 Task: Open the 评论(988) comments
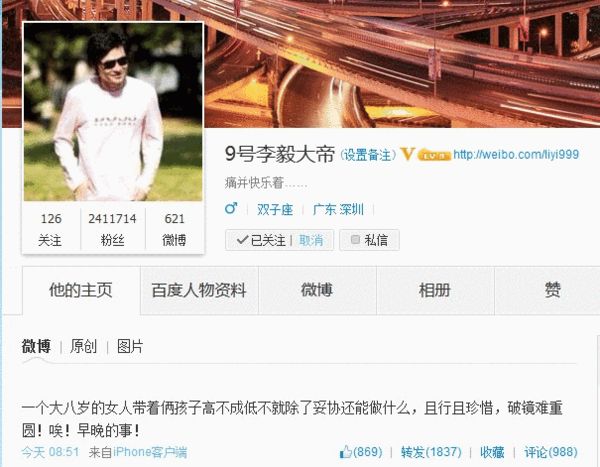551,452
